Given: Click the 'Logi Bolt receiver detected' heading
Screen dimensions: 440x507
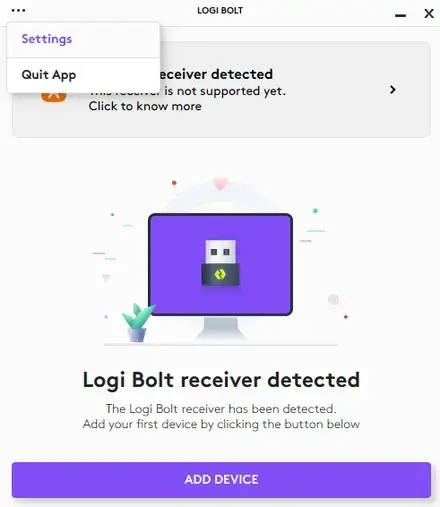Looking at the screenshot, I should (x=221, y=380).
